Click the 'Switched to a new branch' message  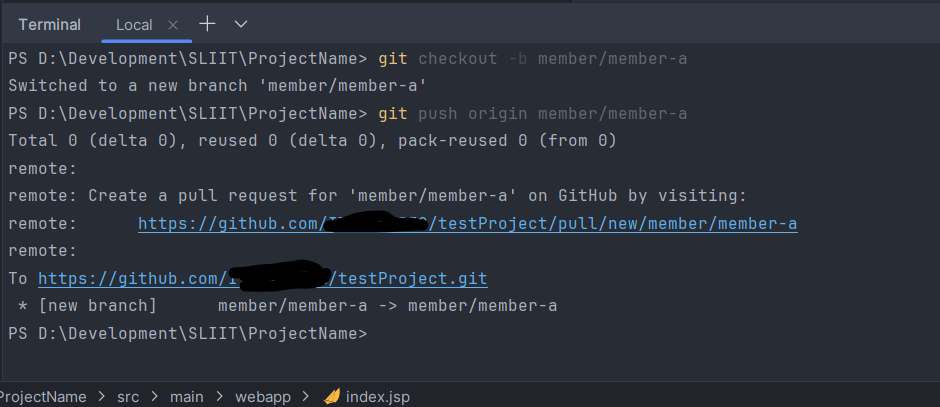217,86
